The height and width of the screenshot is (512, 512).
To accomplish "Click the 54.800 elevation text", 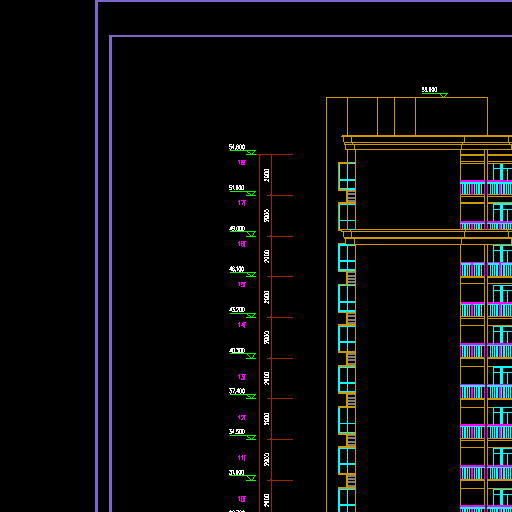I will 237,147.
